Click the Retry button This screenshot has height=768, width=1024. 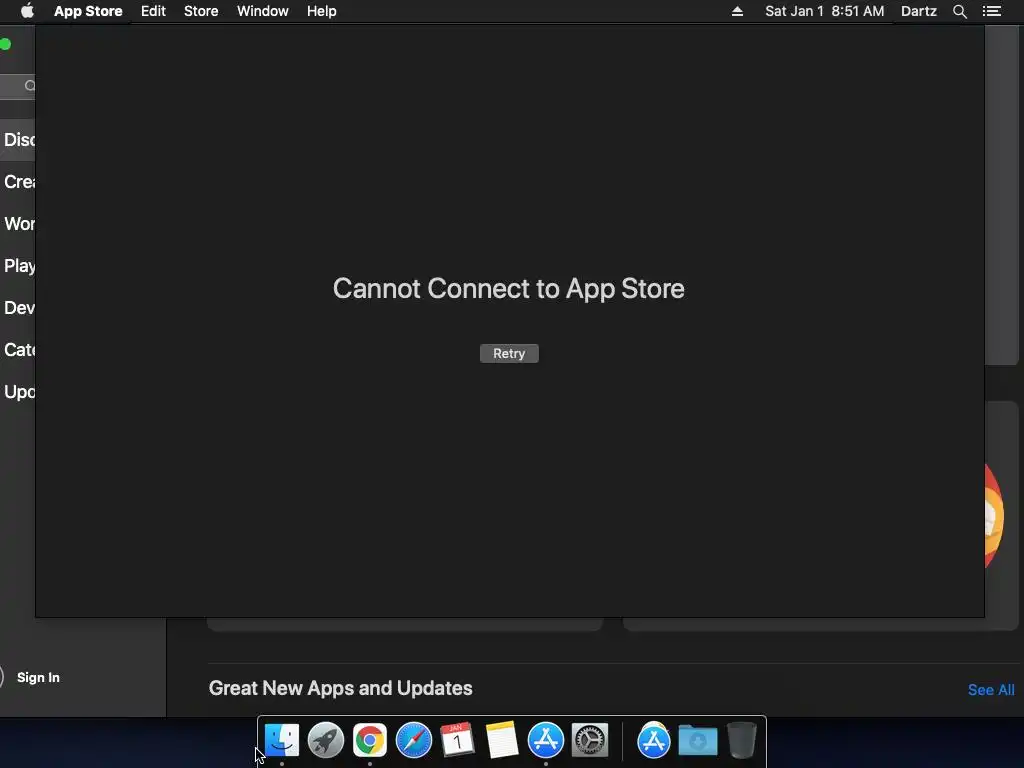point(509,353)
